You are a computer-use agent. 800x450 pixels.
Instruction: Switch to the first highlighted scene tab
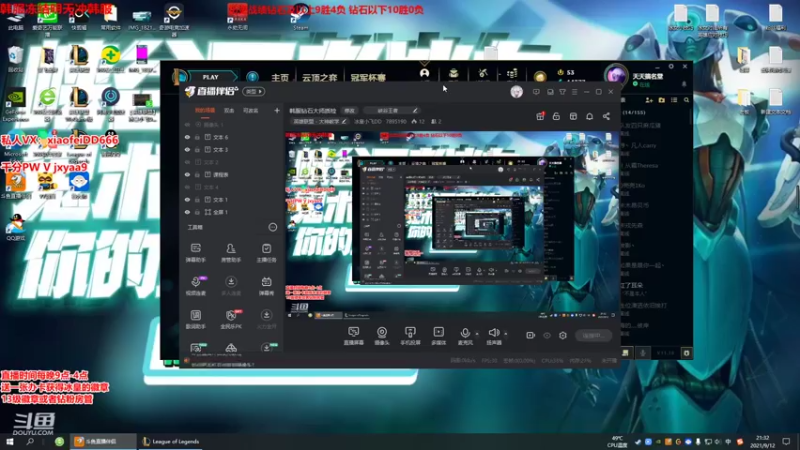[x=205, y=110]
